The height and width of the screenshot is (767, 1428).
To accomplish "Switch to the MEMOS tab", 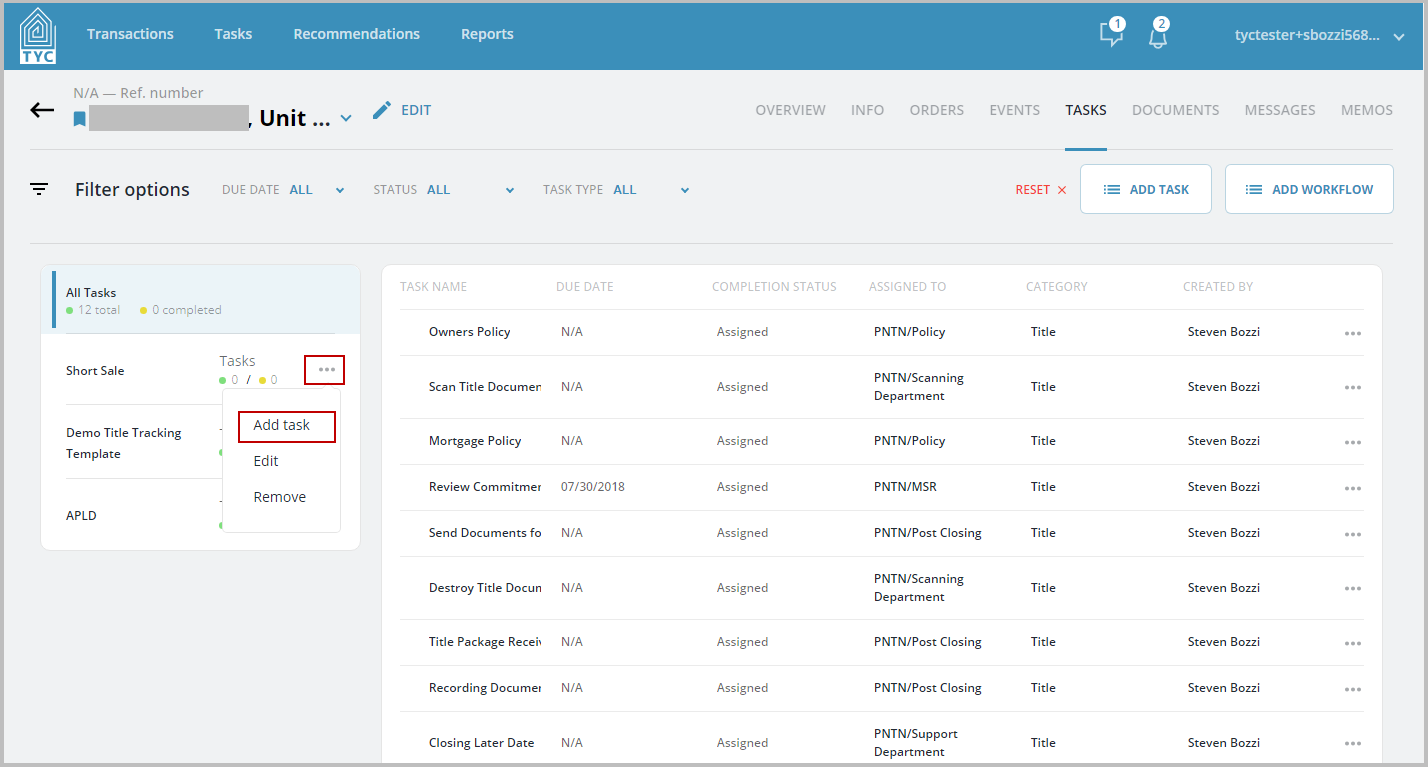I will pyautogui.click(x=1367, y=110).
